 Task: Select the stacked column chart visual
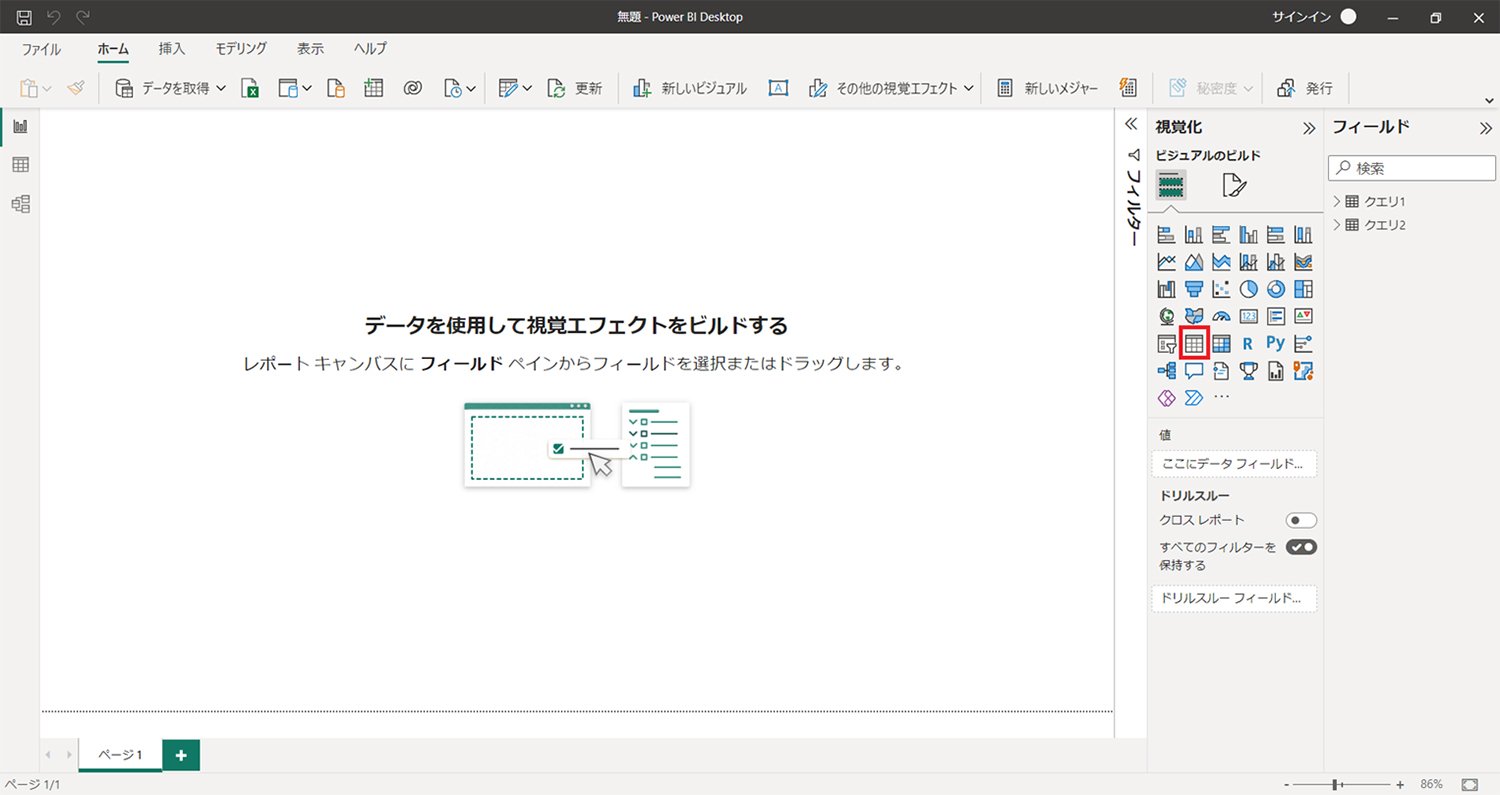pyautogui.click(x=1194, y=235)
